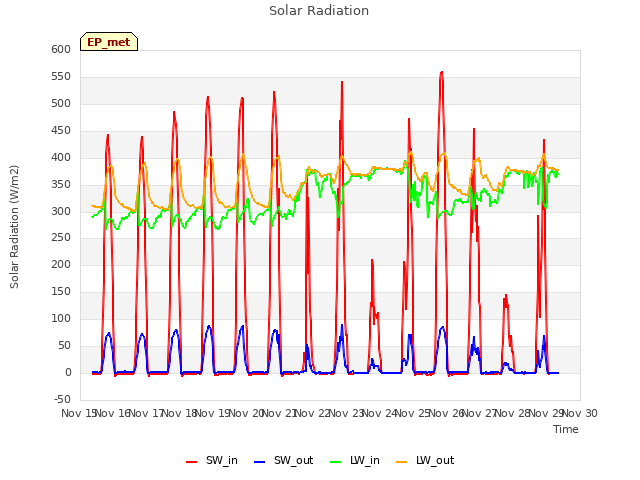Click the 100 y-axis tick label

coord(61,318)
